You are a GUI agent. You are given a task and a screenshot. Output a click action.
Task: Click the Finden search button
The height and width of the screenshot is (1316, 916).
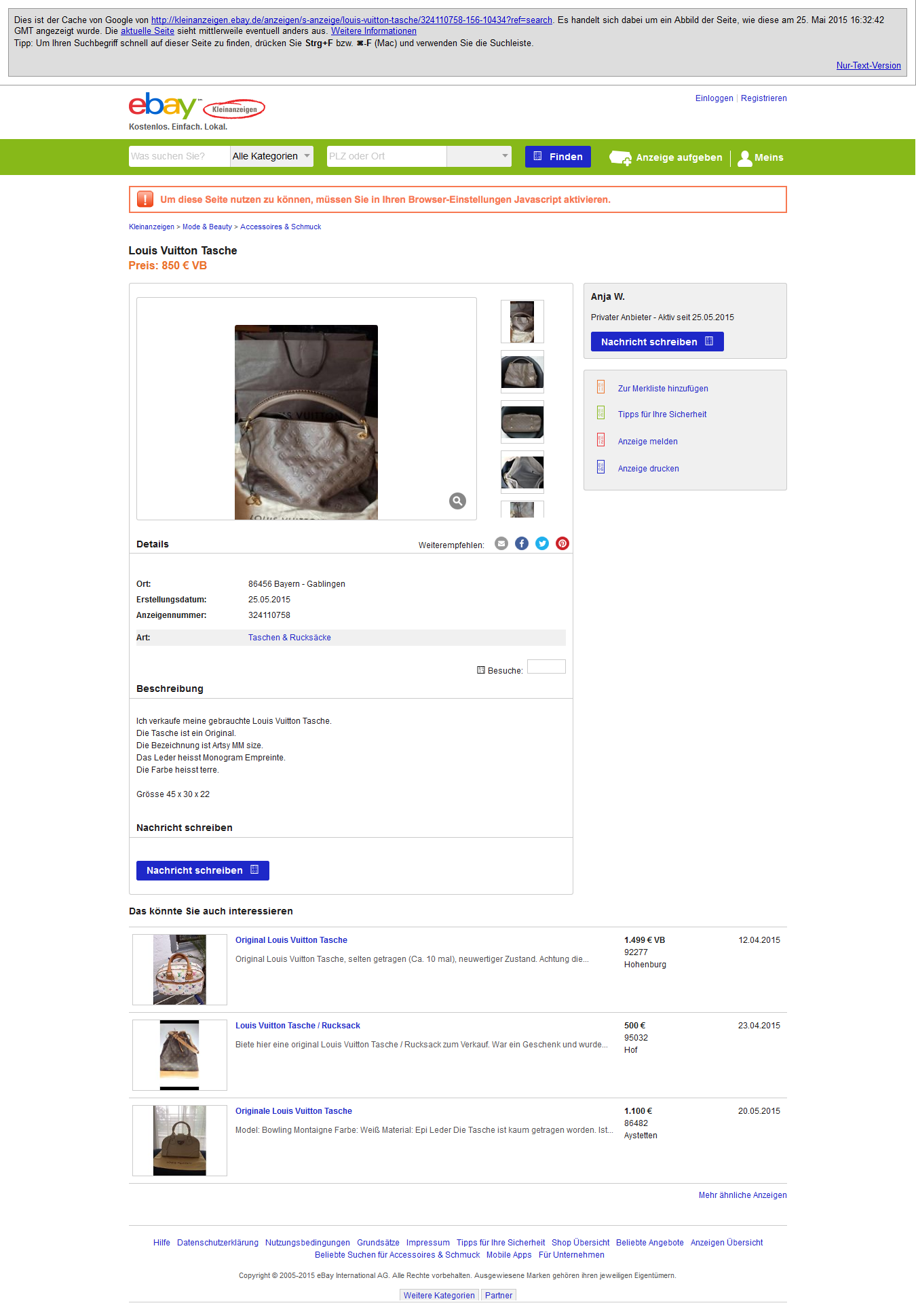pyautogui.click(x=558, y=157)
